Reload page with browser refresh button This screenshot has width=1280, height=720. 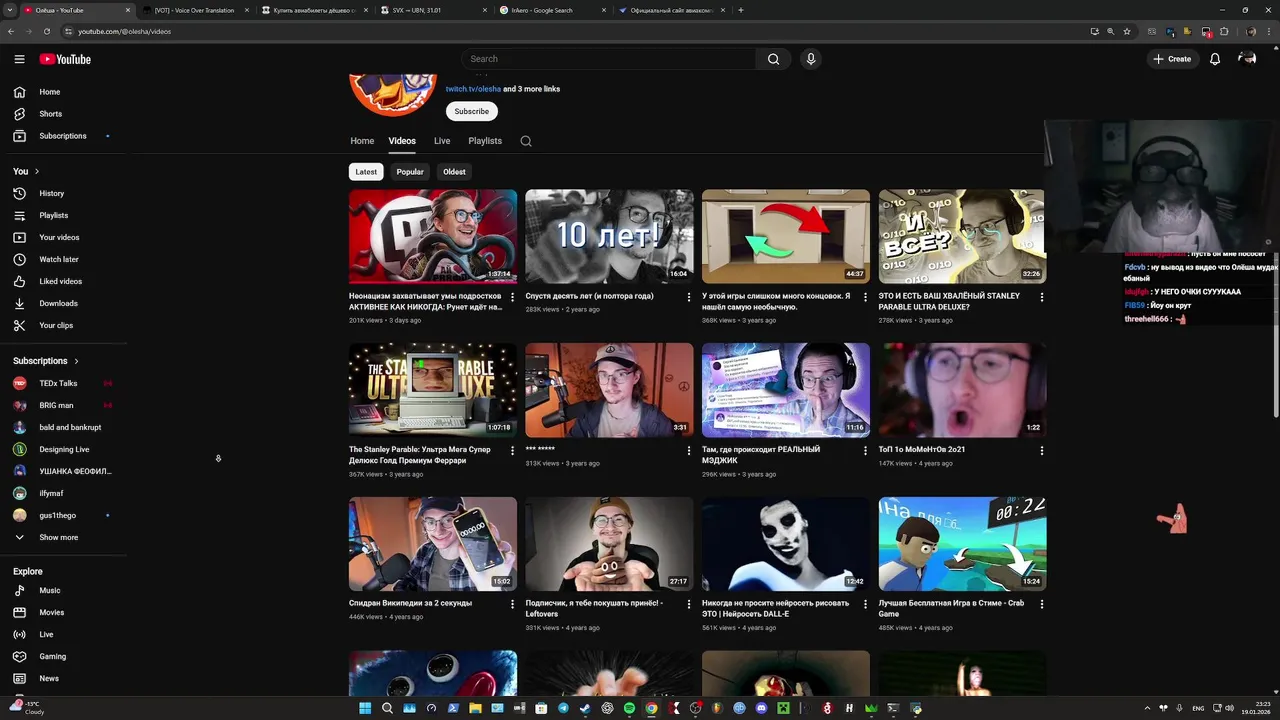[46, 31]
